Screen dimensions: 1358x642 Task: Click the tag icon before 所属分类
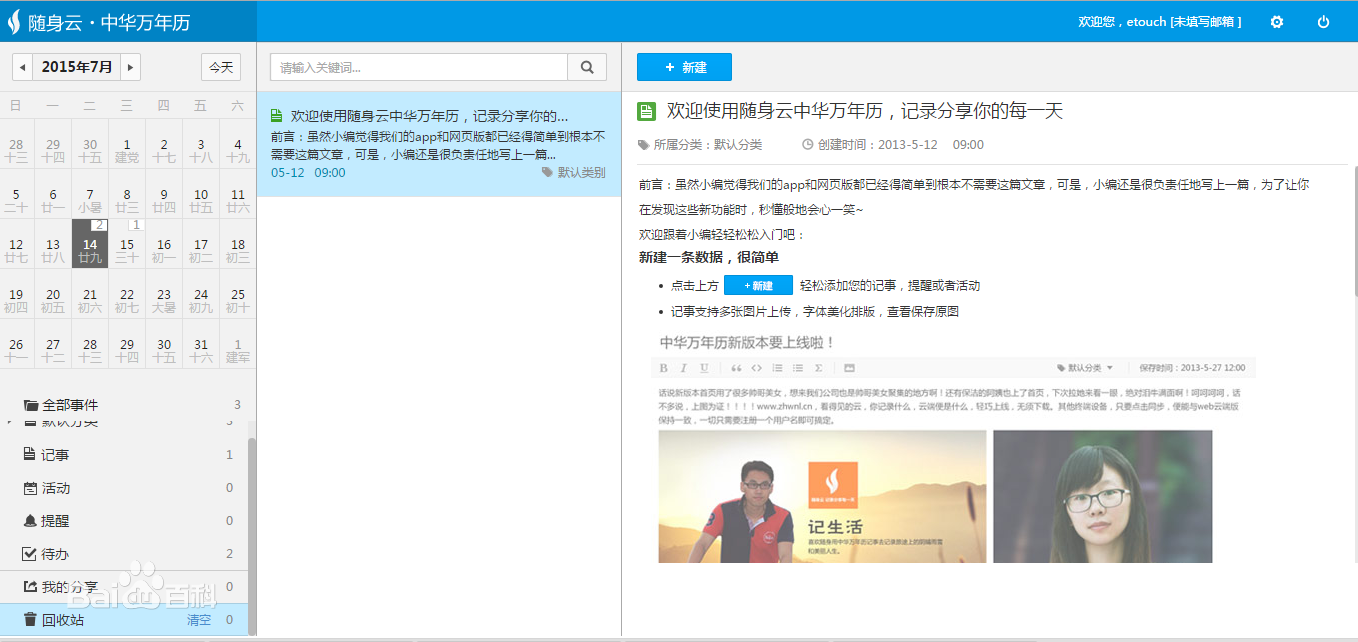[643, 145]
